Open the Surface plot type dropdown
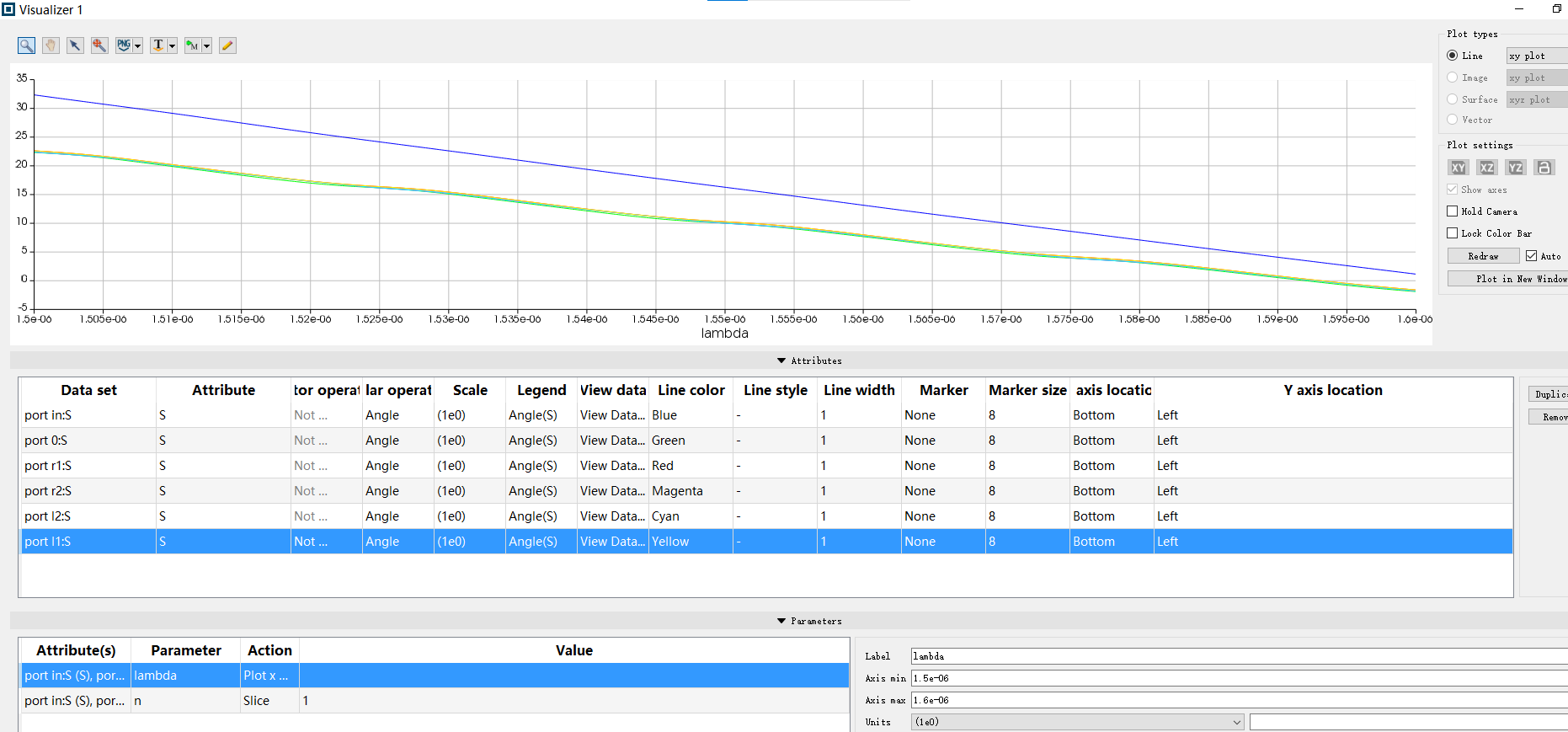Image resolution: width=1568 pixels, height=732 pixels. (x=1537, y=99)
